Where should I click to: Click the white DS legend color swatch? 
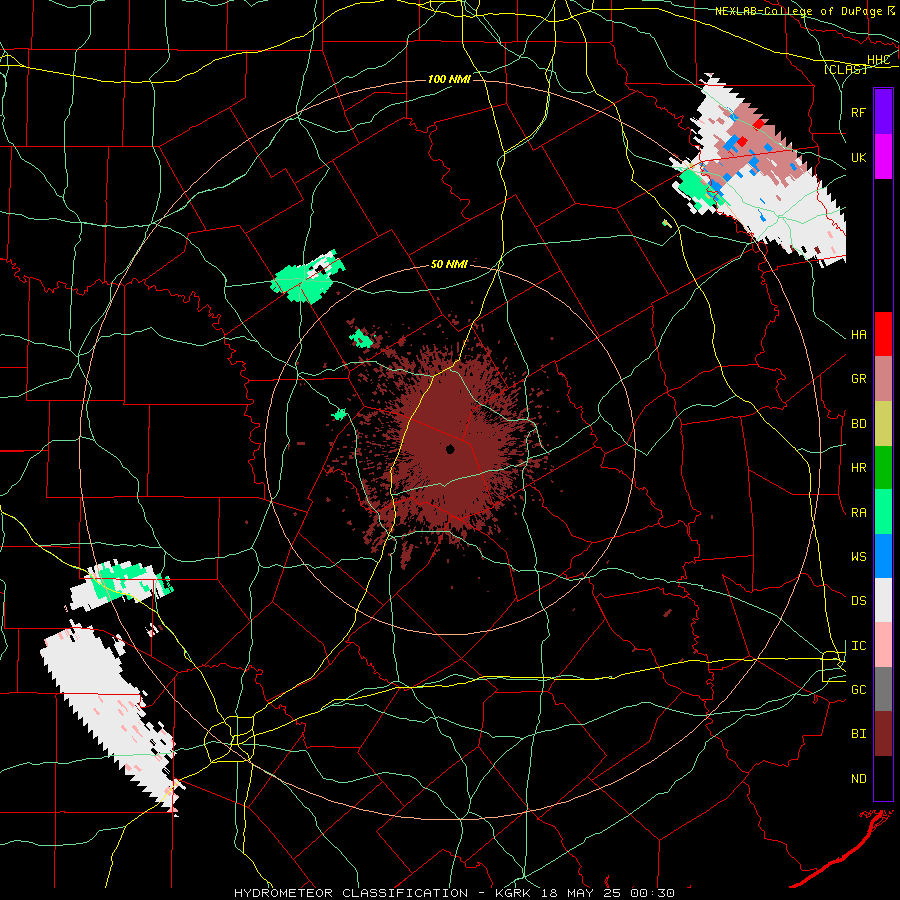pos(883,600)
